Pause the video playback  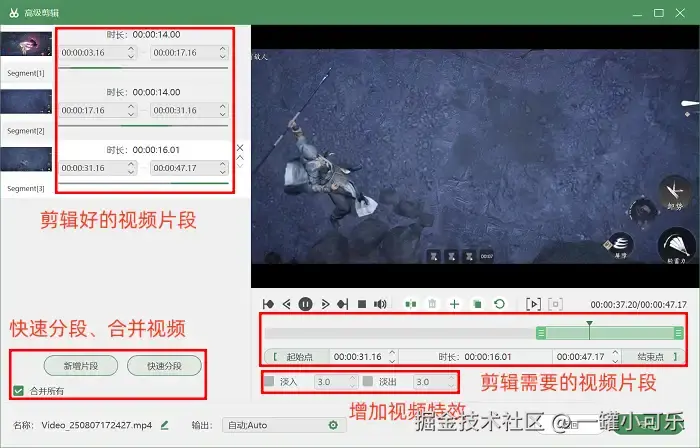[x=305, y=304]
